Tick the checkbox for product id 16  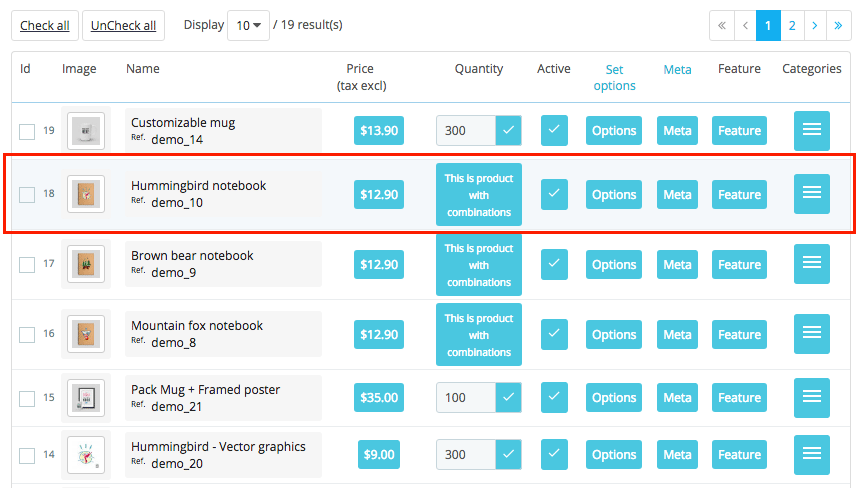point(27,334)
